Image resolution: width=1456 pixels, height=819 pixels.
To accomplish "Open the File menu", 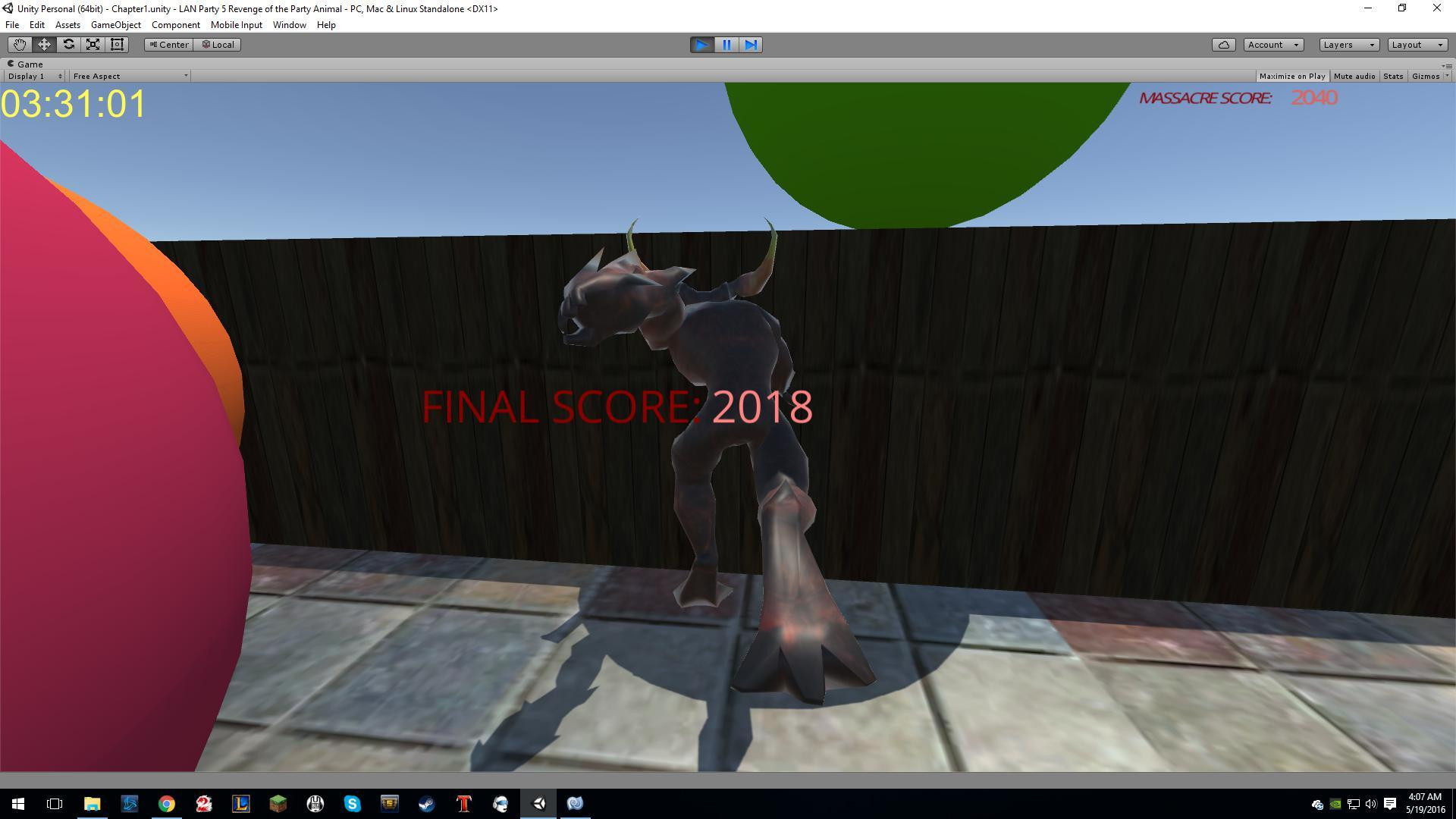I will pyautogui.click(x=12, y=25).
